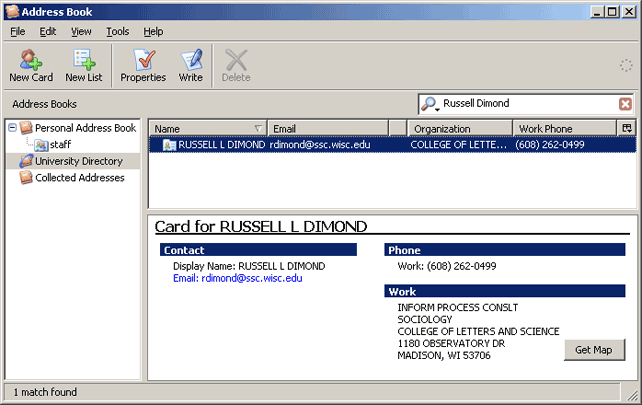Open the Help menu
This screenshot has height=405, width=642.
pyautogui.click(x=153, y=32)
